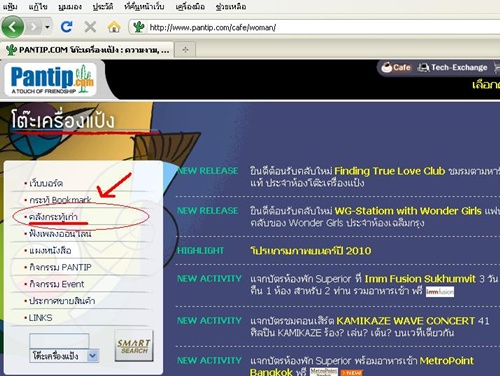This screenshot has width=500, height=376.
Task: Focus the search text field above the dropdown
Action: pos(59,341)
